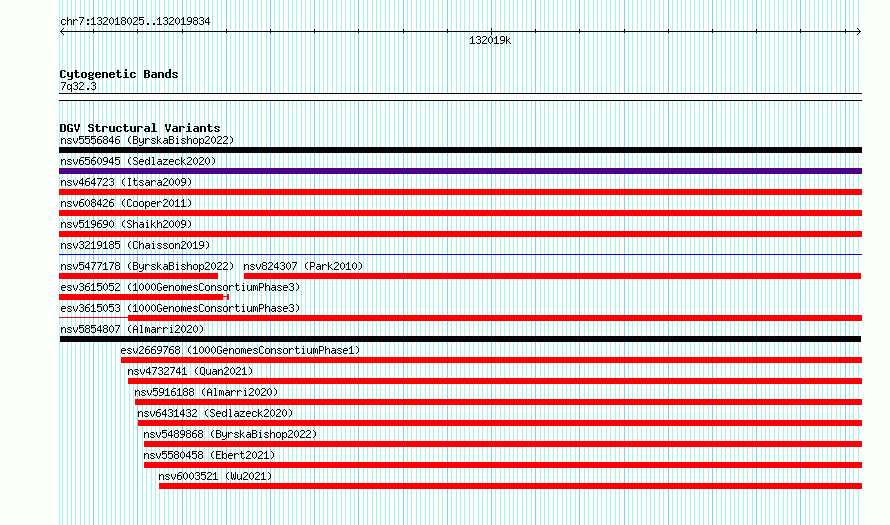Screen dimensions: 890x525
Task: Open nsv5916188 (Almarri2020) label
Action: (x=206, y=392)
